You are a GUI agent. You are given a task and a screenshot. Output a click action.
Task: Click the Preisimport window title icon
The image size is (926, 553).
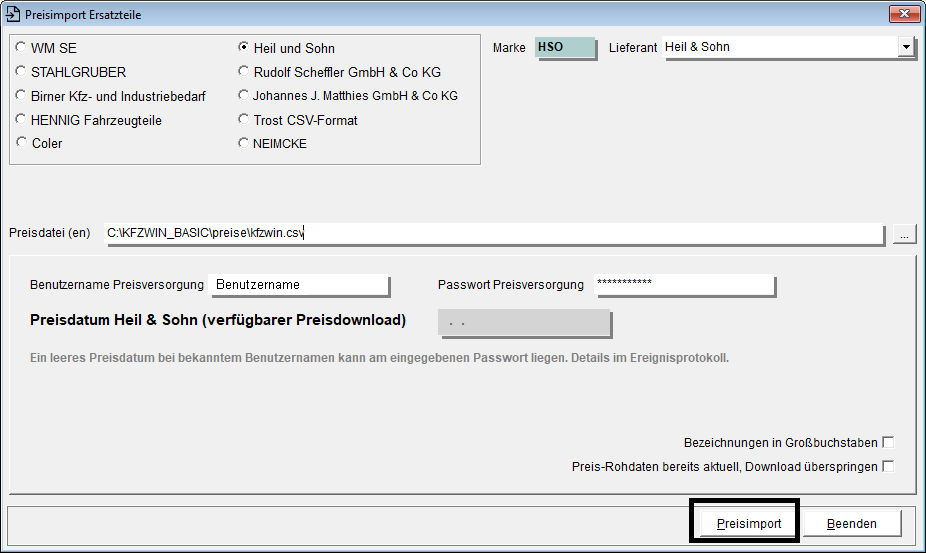click(x=12, y=14)
